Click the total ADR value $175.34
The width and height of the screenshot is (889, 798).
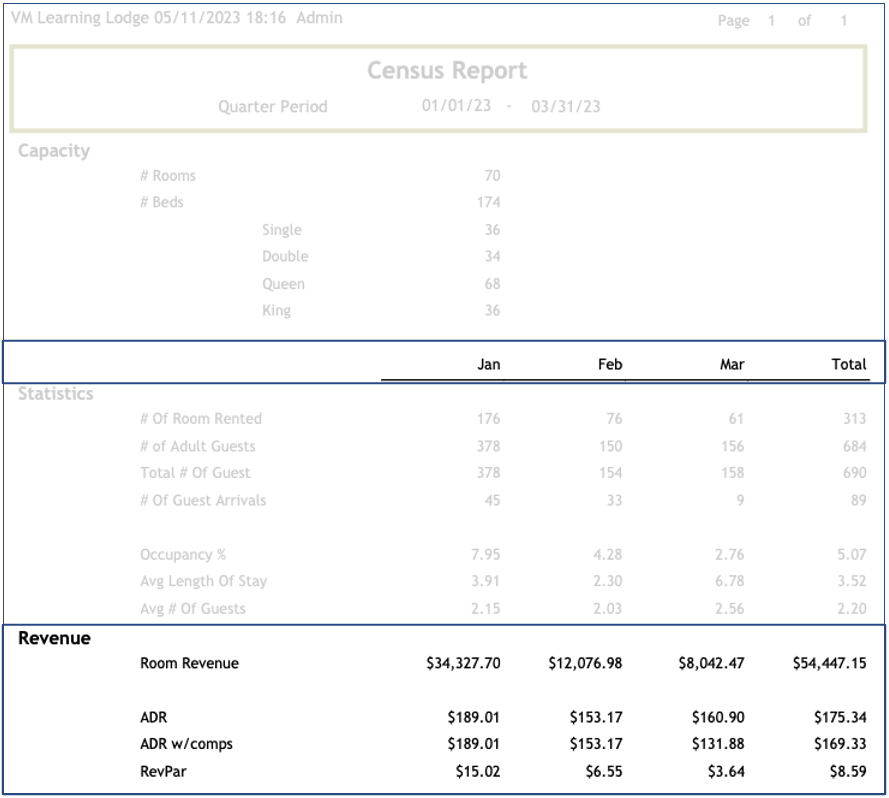pyautogui.click(x=840, y=717)
